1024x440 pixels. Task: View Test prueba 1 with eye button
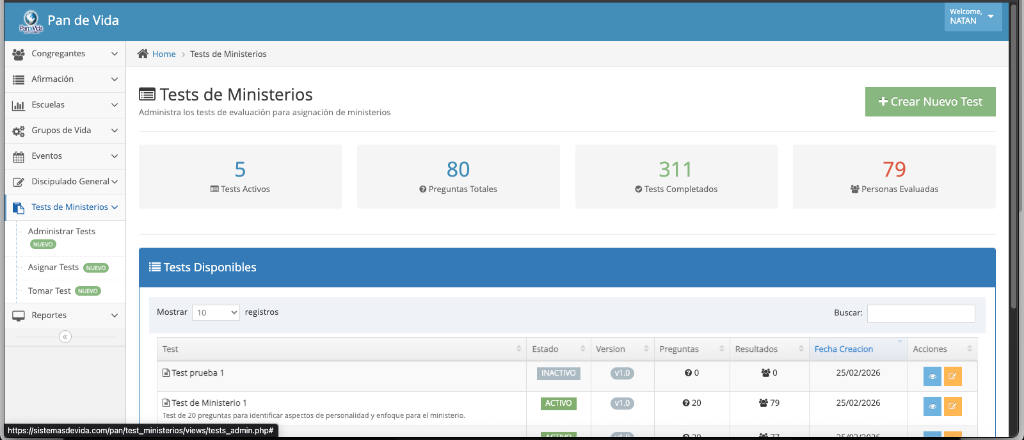(932, 376)
